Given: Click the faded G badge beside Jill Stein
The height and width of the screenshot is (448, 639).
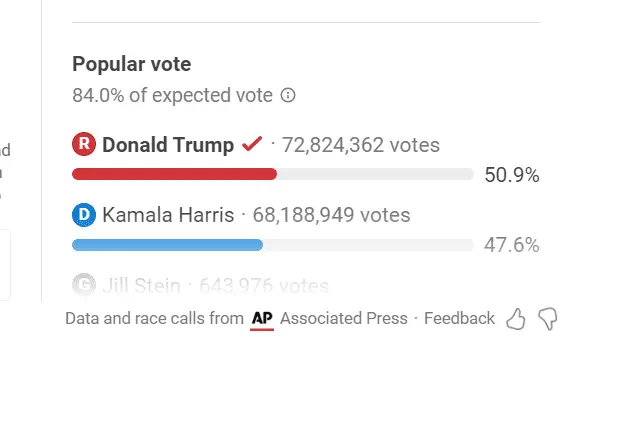Looking at the screenshot, I should coord(84,285).
